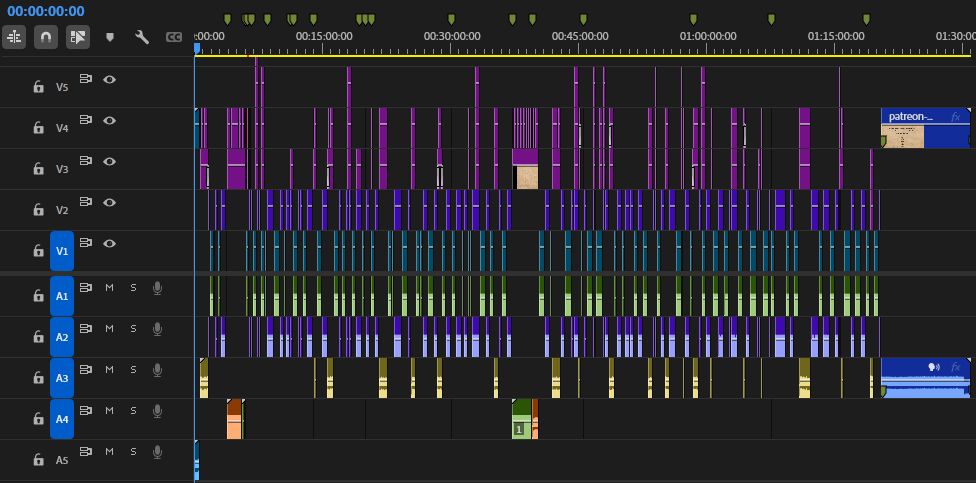Jump to ruler time 00:30:00:00

coord(451,37)
